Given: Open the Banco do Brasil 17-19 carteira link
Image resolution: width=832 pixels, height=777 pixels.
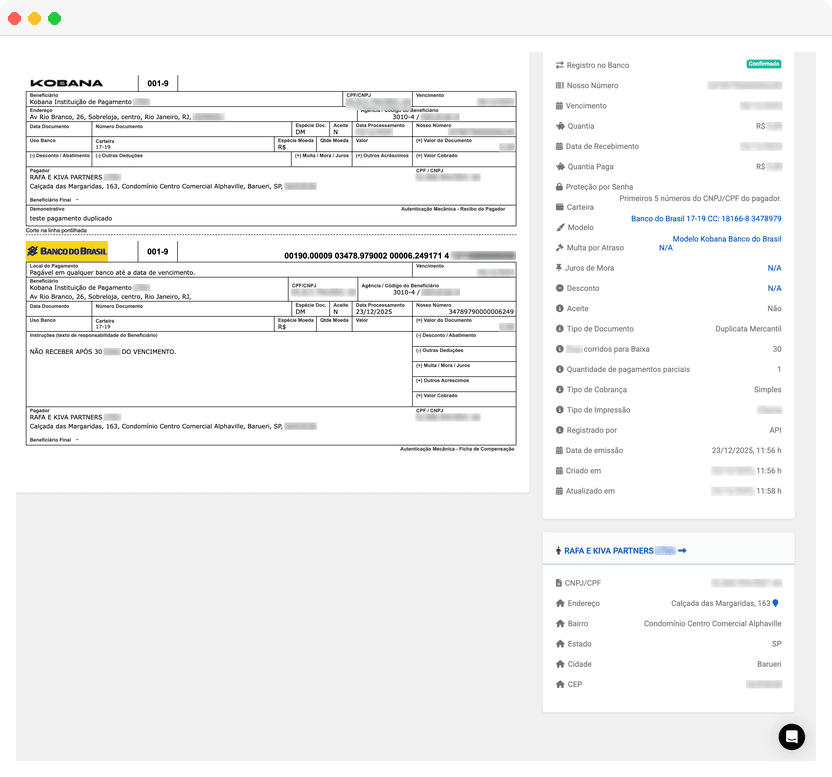Looking at the screenshot, I should [706, 217].
